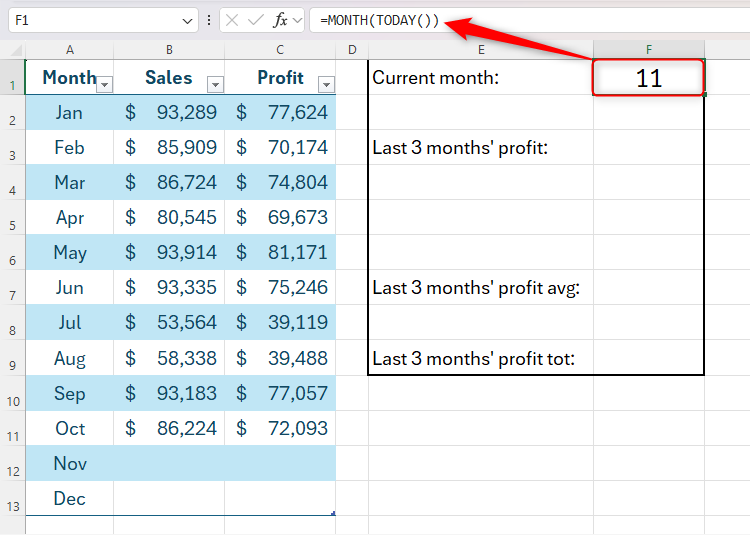This screenshot has width=750, height=535.
Task: Open the Month column filter dropdown
Action: click(104, 85)
